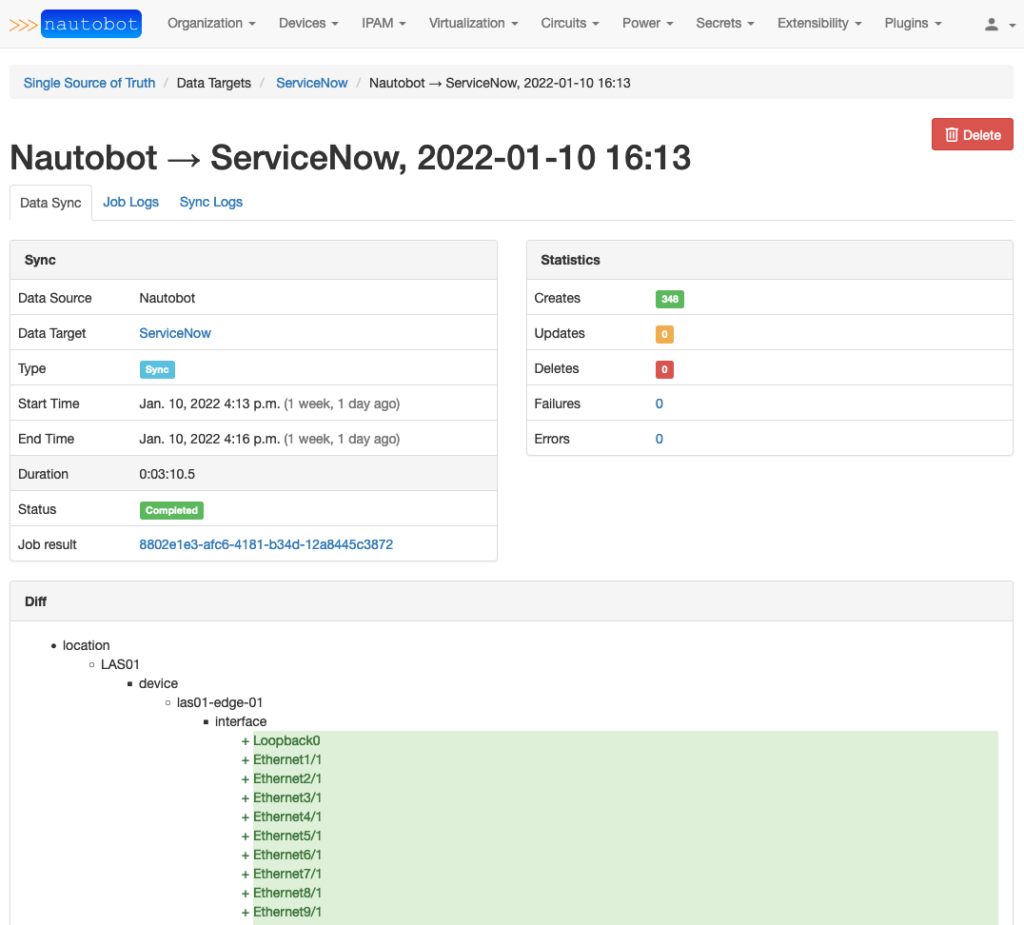Open the Power menu
Screen dimensions: 1024x925
(647, 24)
